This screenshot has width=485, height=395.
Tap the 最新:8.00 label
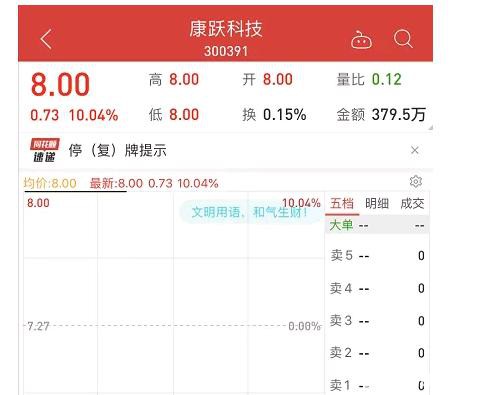(x=116, y=183)
